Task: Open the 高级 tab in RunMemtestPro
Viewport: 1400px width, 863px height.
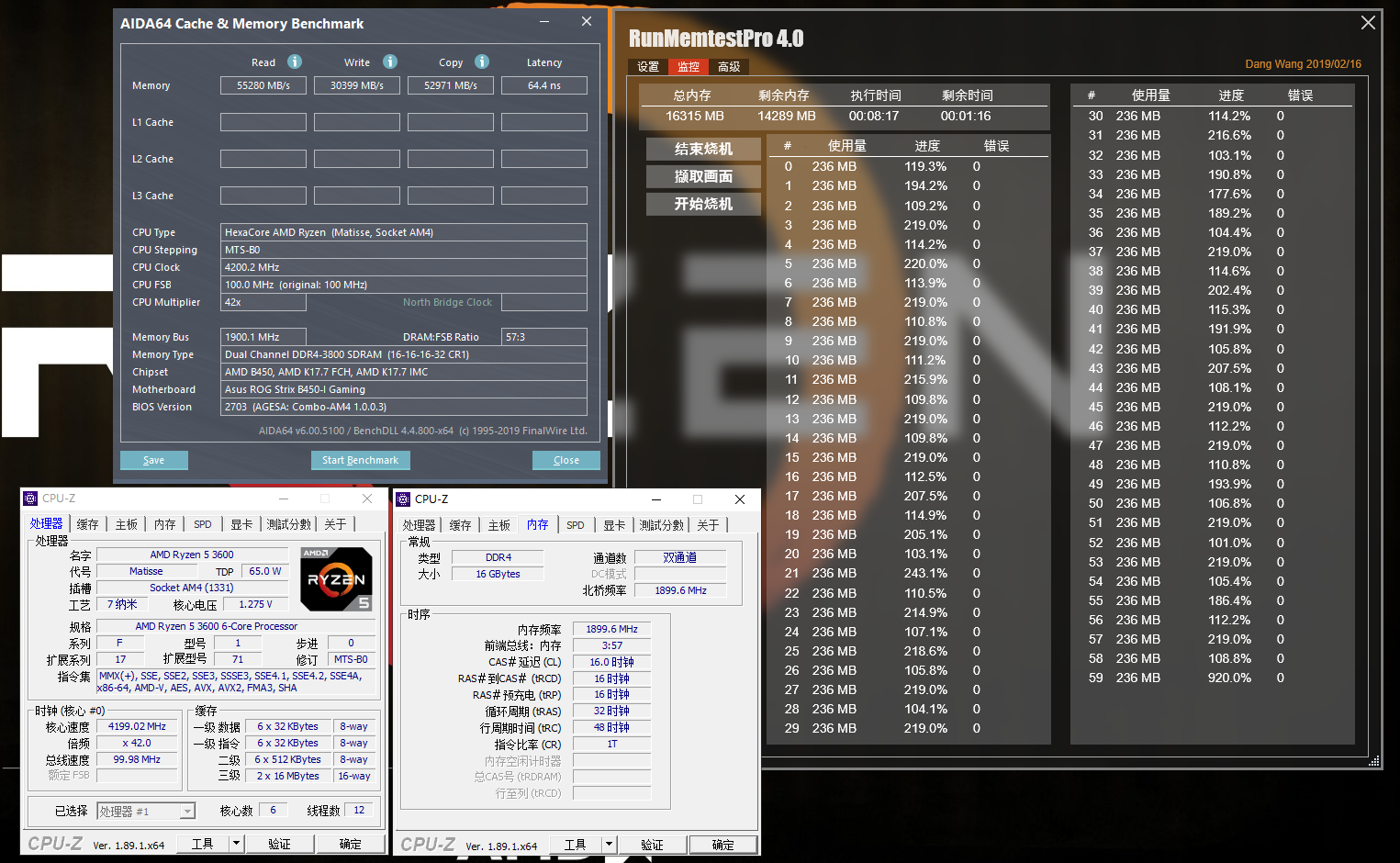Action: 729,66
